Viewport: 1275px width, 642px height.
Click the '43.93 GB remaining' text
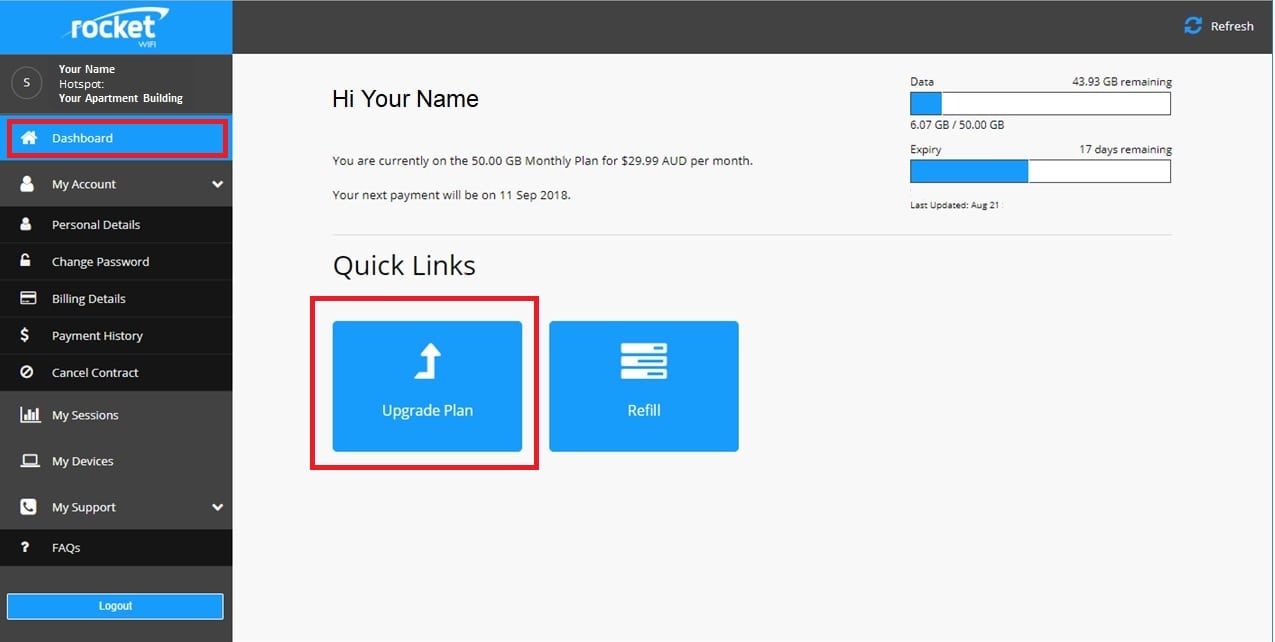click(1122, 82)
